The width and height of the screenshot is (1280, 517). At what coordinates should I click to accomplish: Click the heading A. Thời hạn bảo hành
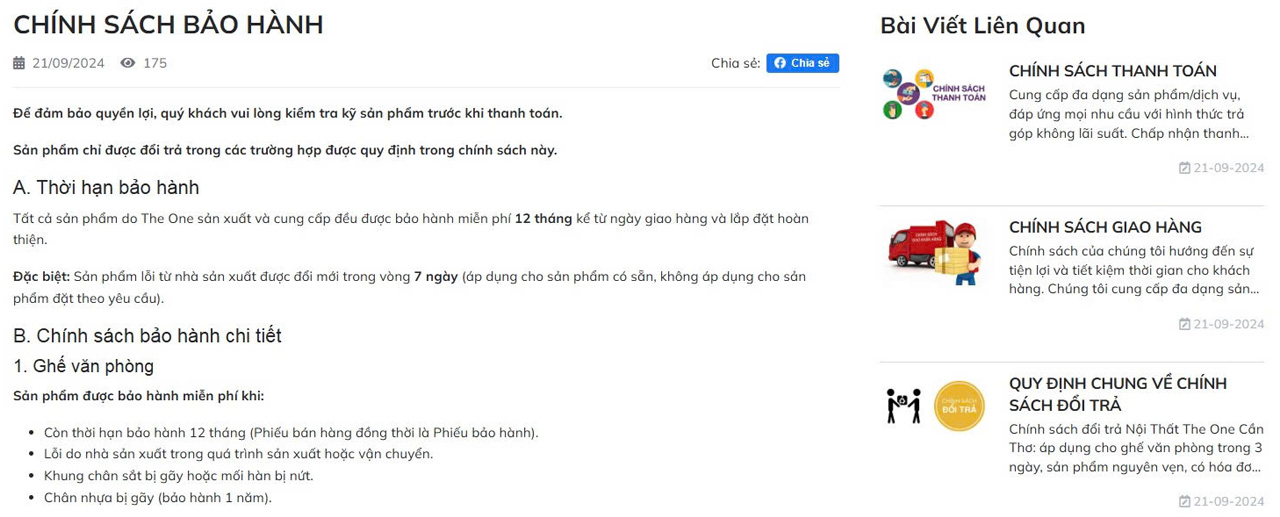[x=106, y=187]
